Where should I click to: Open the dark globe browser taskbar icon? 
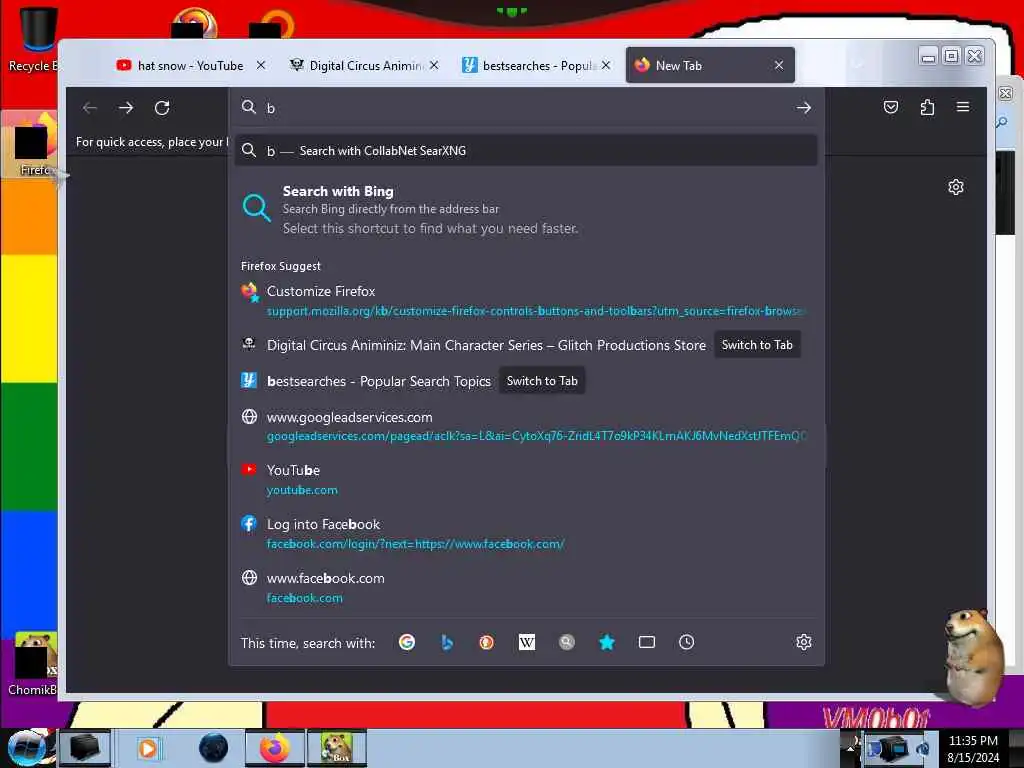(x=214, y=748)
